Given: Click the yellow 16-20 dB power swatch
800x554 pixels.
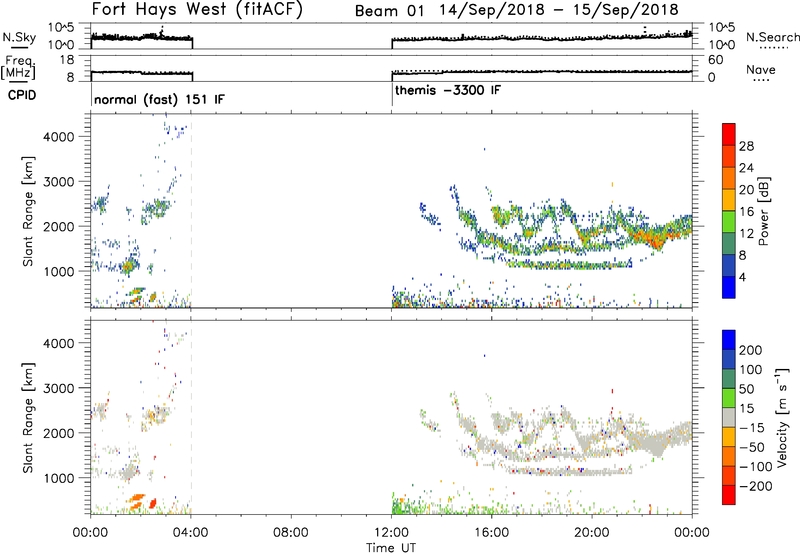Looking at the screenshot, I should (x=729, y=200).
